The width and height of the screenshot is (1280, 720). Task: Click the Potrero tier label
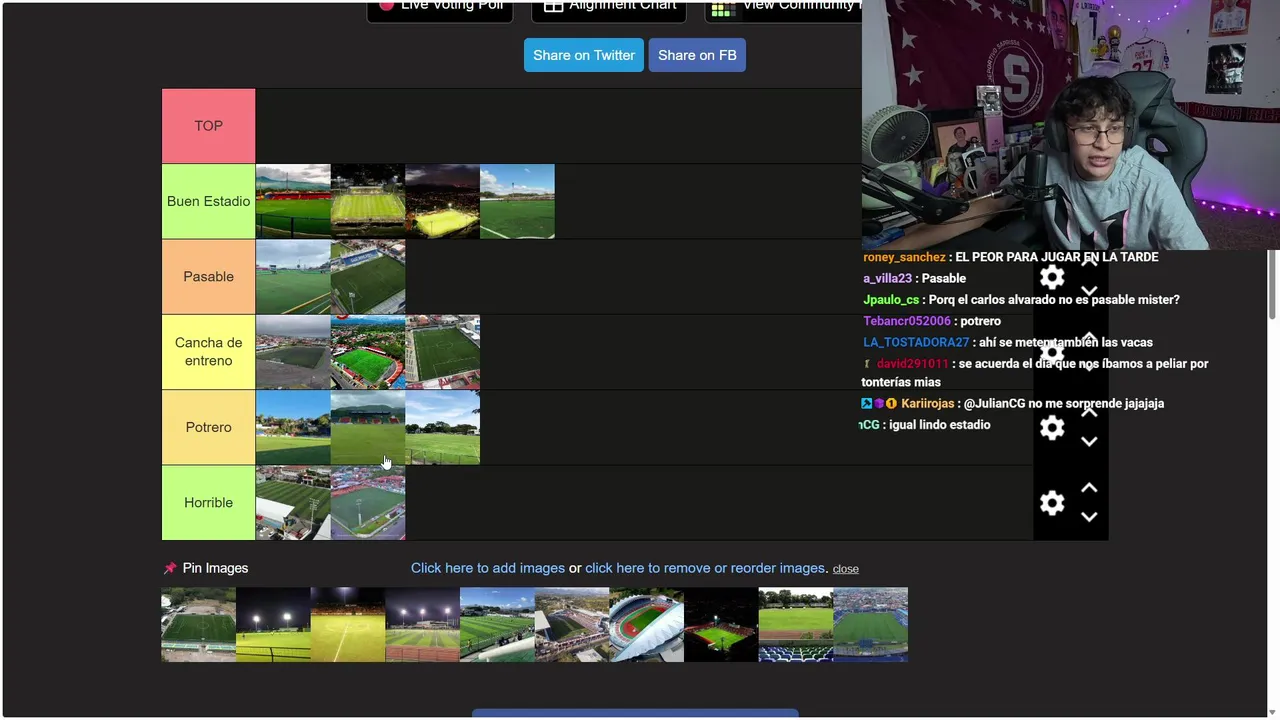point(208,428)
